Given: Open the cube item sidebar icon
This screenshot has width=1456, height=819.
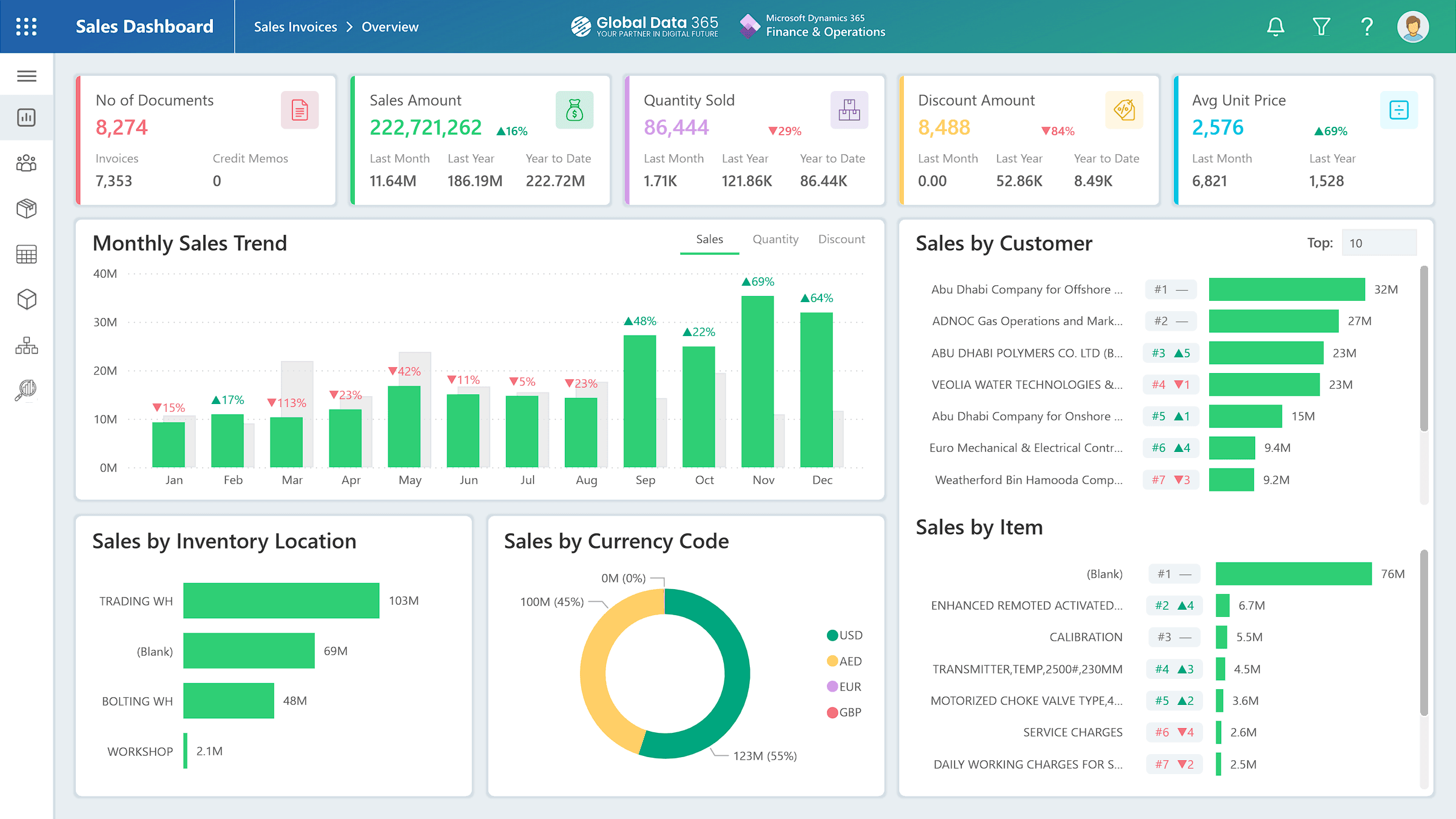Looking at the screenshot, I should (27, 299).
